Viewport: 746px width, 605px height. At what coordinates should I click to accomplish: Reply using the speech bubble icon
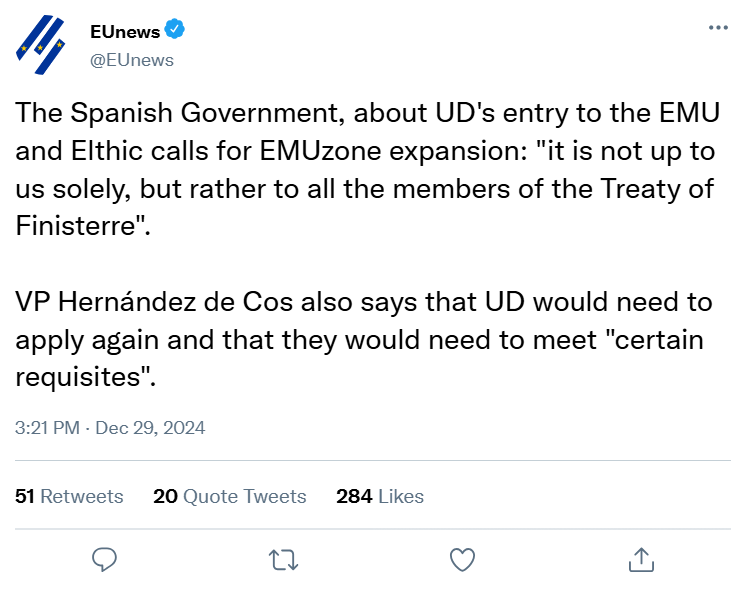105,559
